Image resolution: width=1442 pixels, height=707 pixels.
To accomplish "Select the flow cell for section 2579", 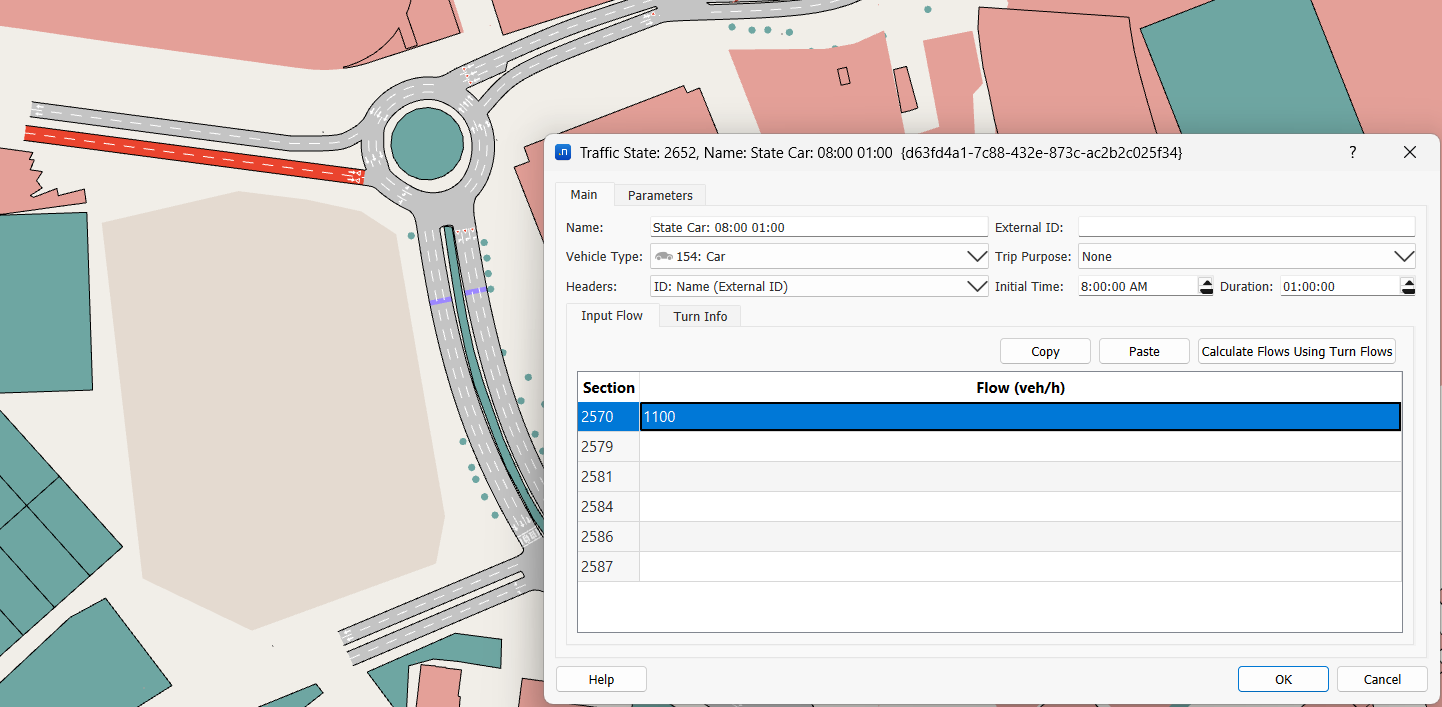I will pyautogui.click(x=1019, y=447).
